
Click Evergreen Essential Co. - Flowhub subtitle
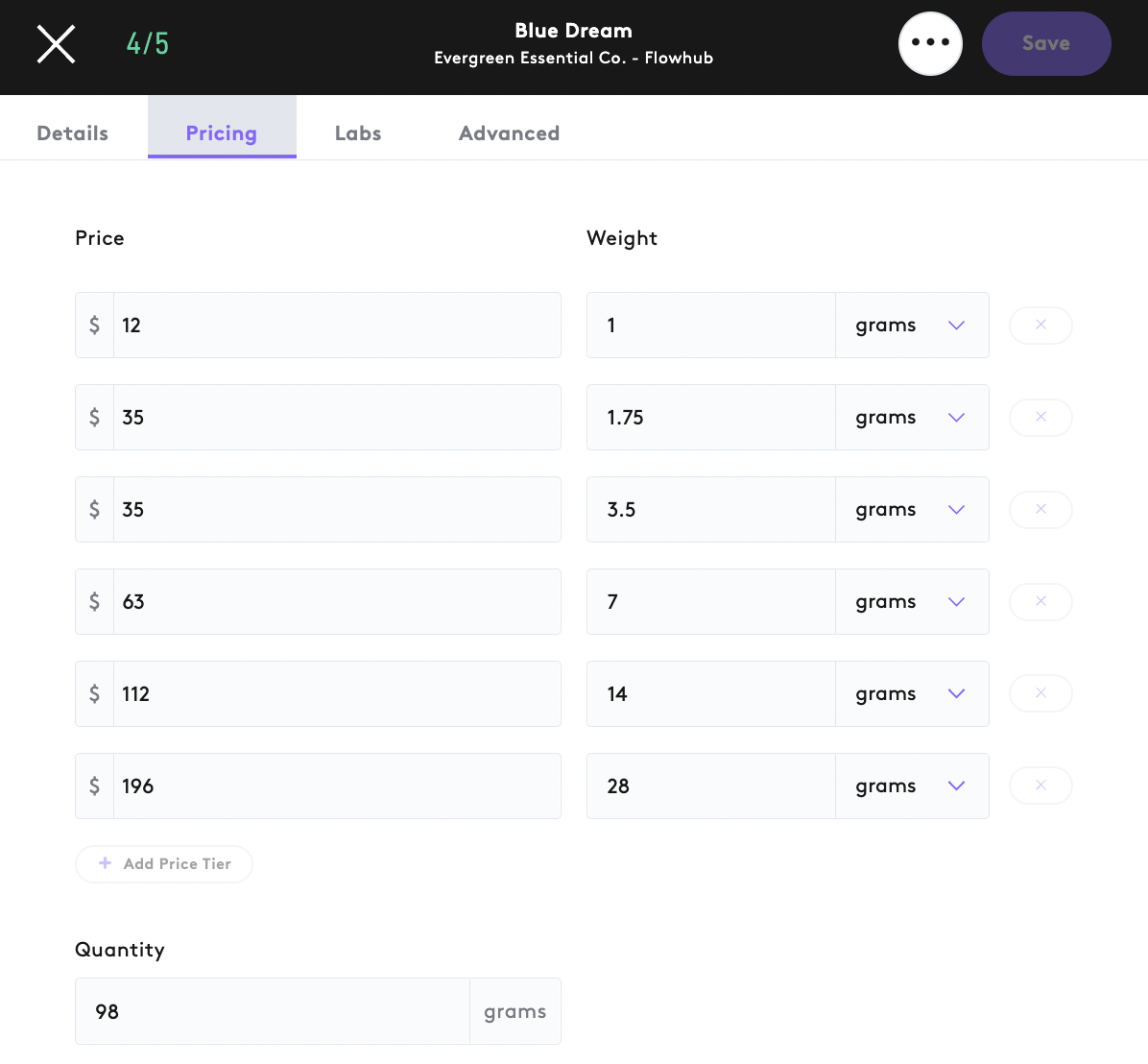pos(573,58)
